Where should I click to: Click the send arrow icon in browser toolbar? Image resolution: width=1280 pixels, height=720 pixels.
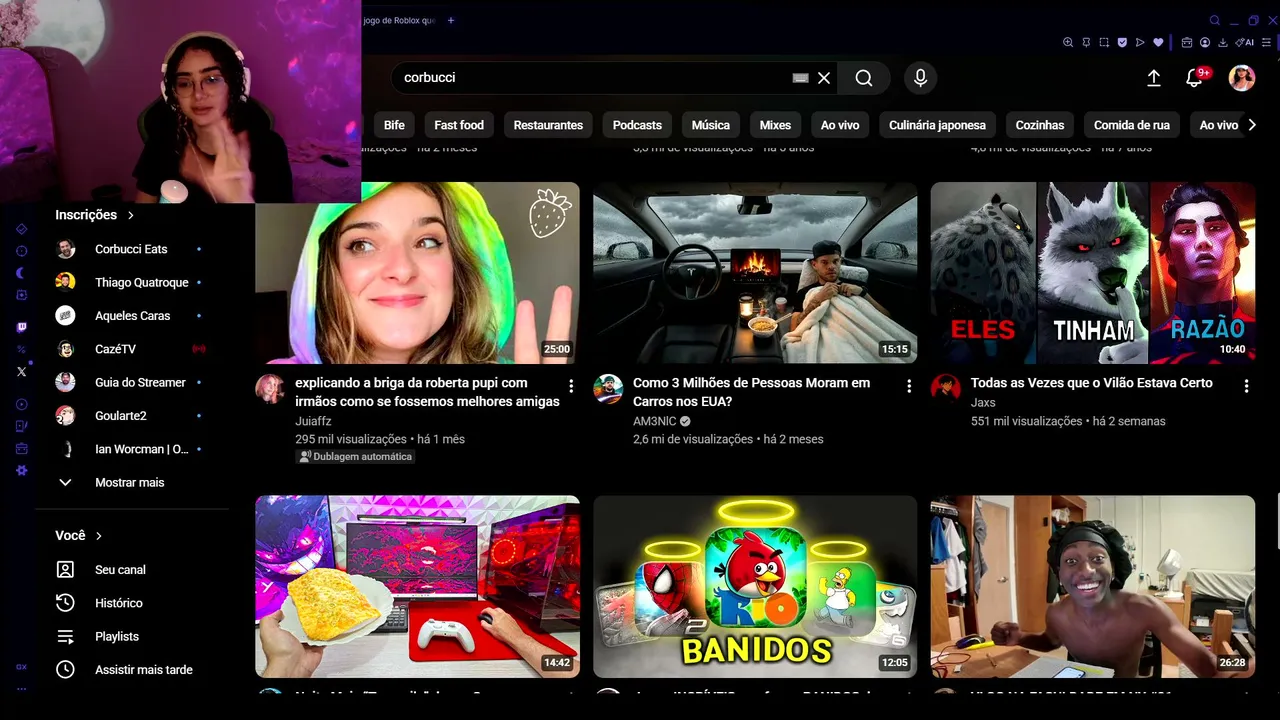coord(1140,43)
